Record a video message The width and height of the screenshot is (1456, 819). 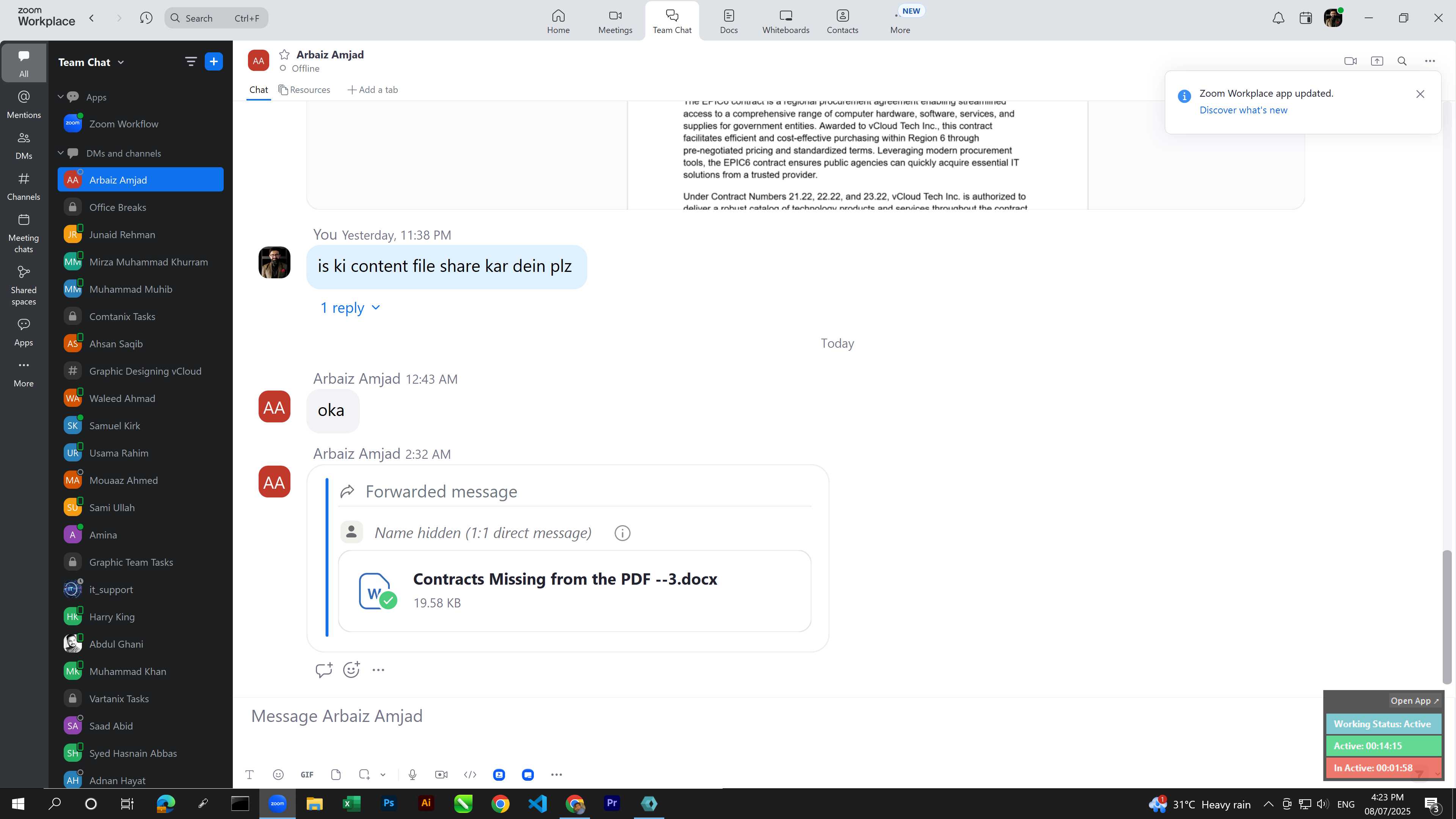coord(441,774)
